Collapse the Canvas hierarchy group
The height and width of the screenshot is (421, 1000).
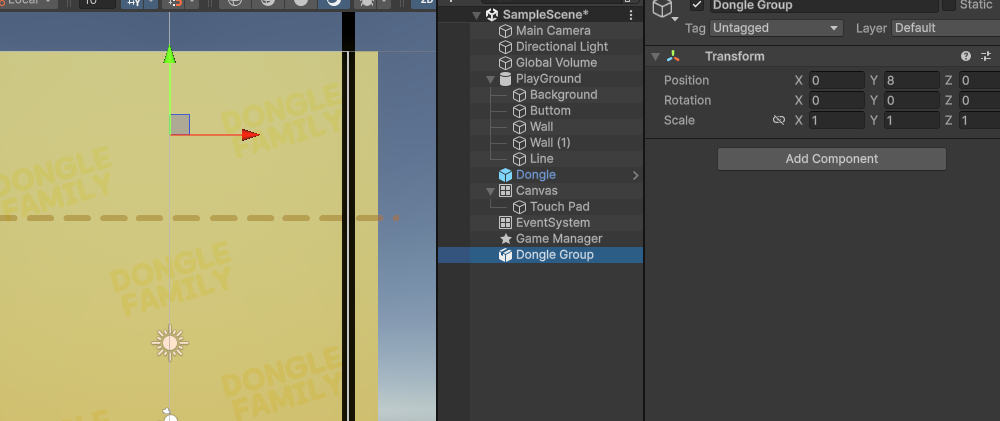pyautogui.click(x=490, y=191)
